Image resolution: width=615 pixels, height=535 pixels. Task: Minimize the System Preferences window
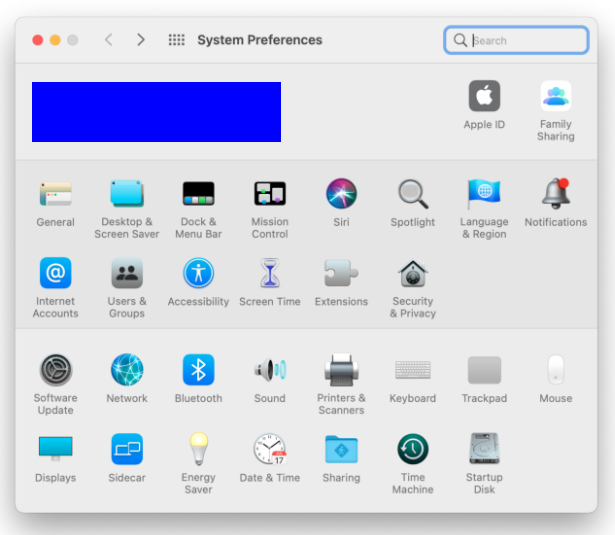click(x=55, y=40)
